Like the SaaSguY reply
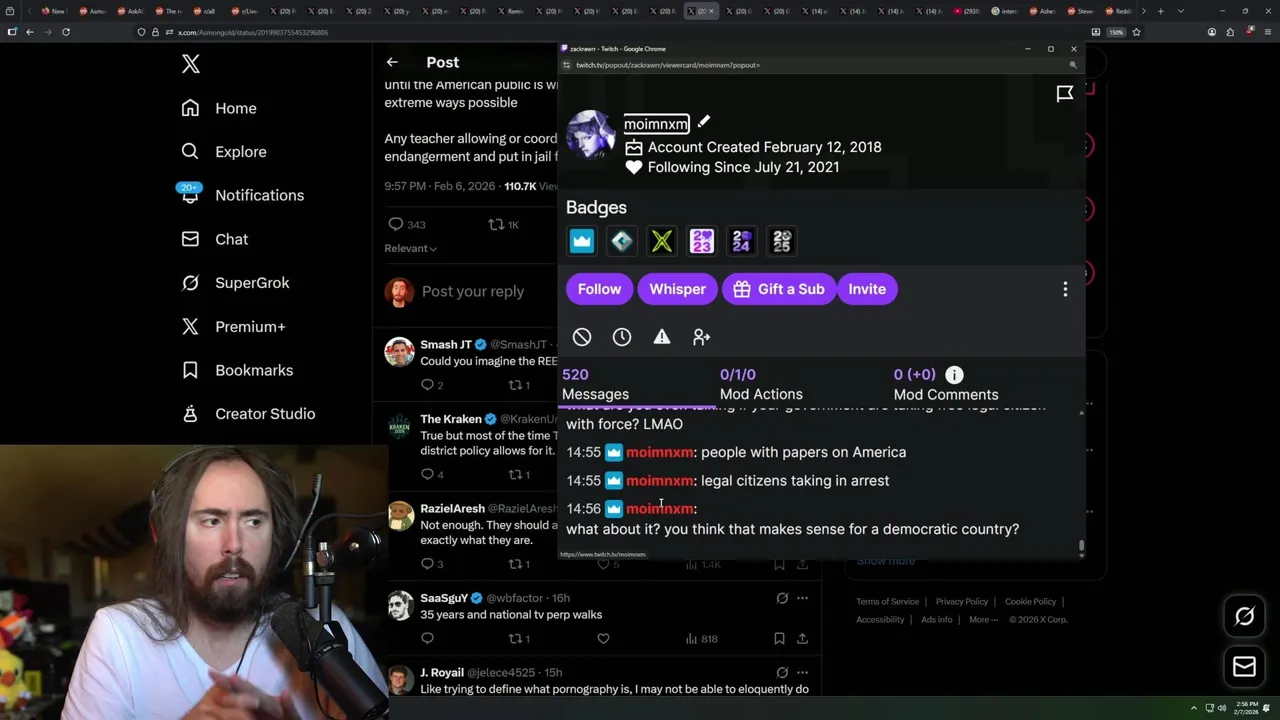Screen dimensions: 1280x720 (603, 638)
